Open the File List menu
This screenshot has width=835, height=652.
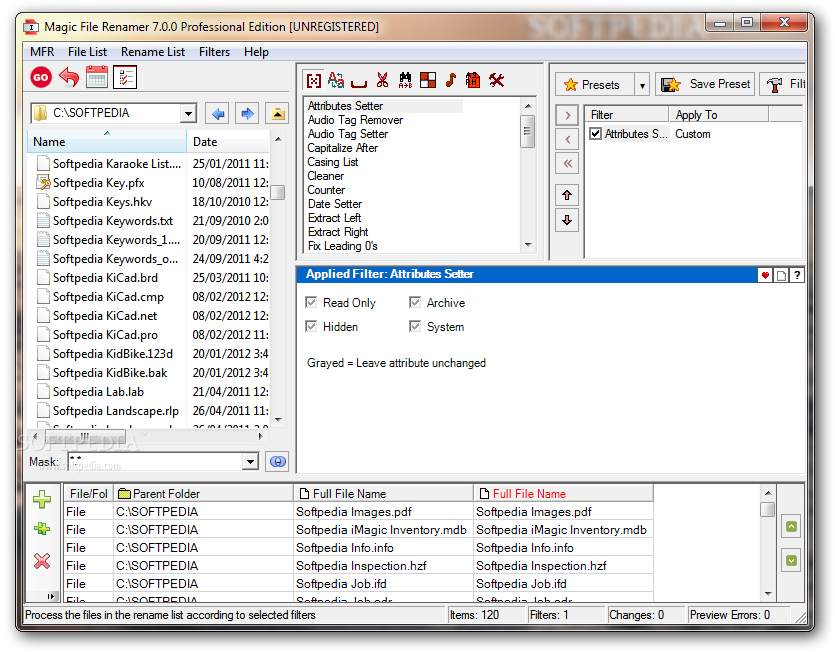87,52
